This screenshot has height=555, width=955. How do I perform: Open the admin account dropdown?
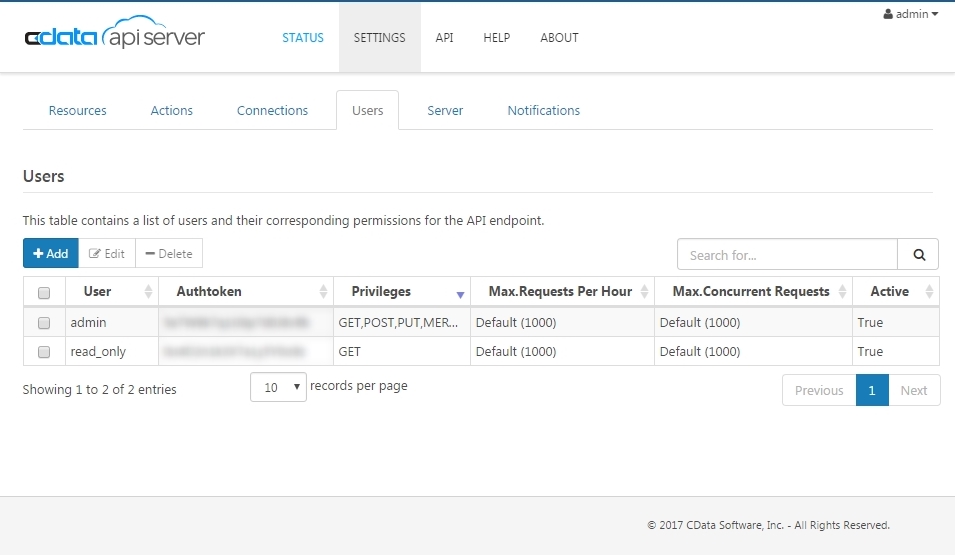pos(911,14)
